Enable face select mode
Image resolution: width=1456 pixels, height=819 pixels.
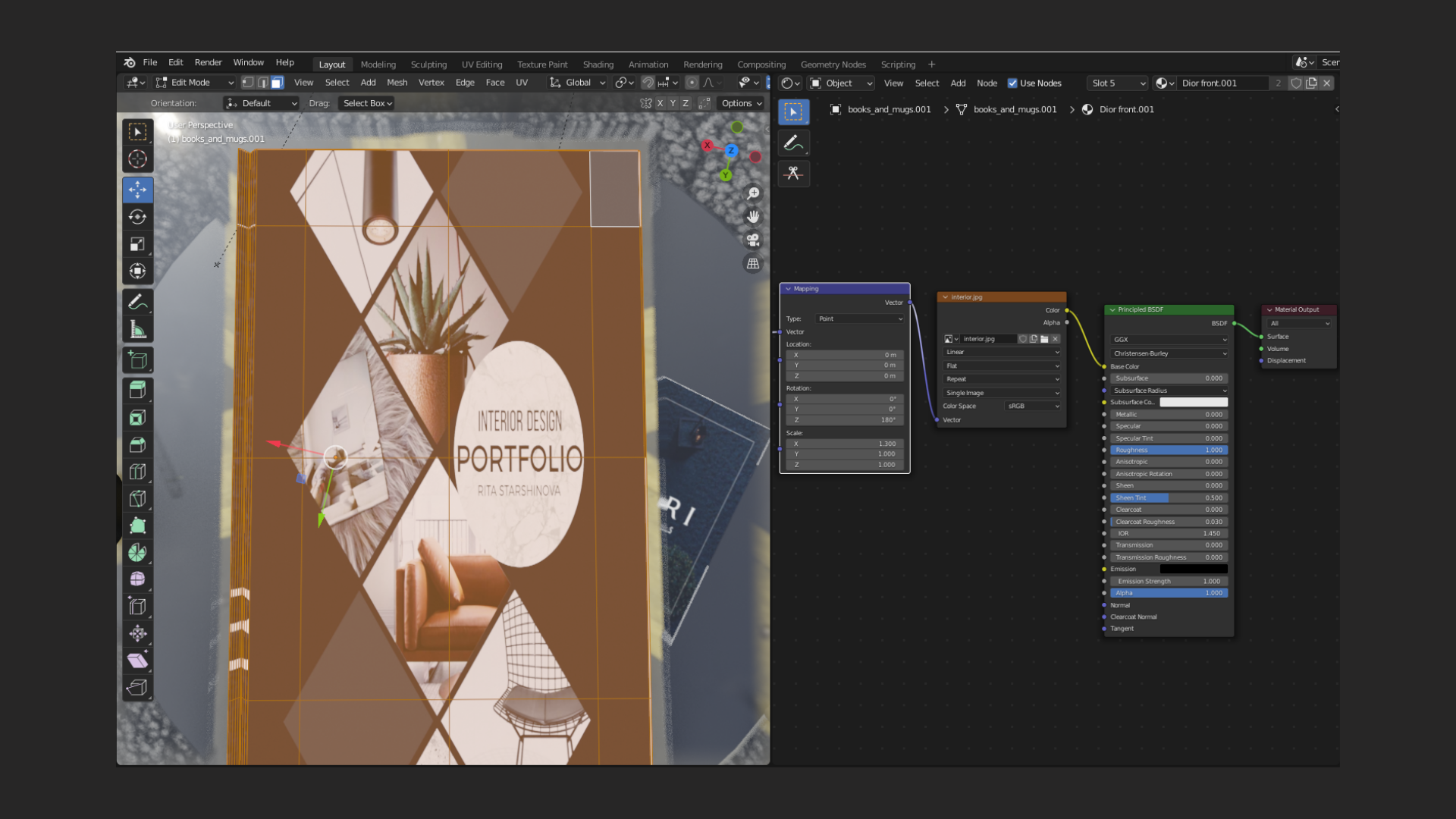tap(277, 83)
